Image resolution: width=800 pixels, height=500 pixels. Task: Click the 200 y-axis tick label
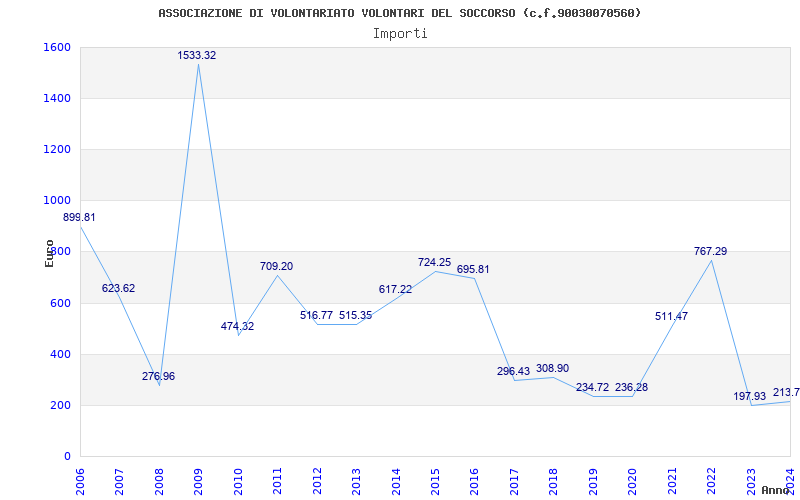coord(59,406)
